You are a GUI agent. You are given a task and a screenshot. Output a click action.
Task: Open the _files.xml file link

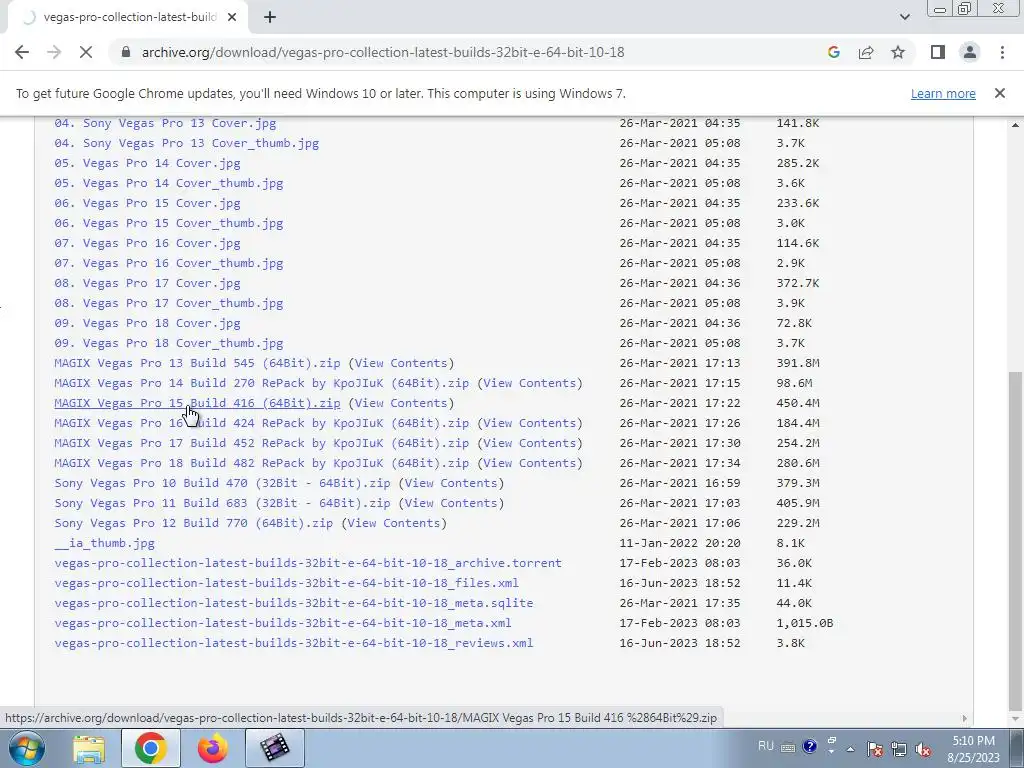pyautogui.click(x=286, y=583)
